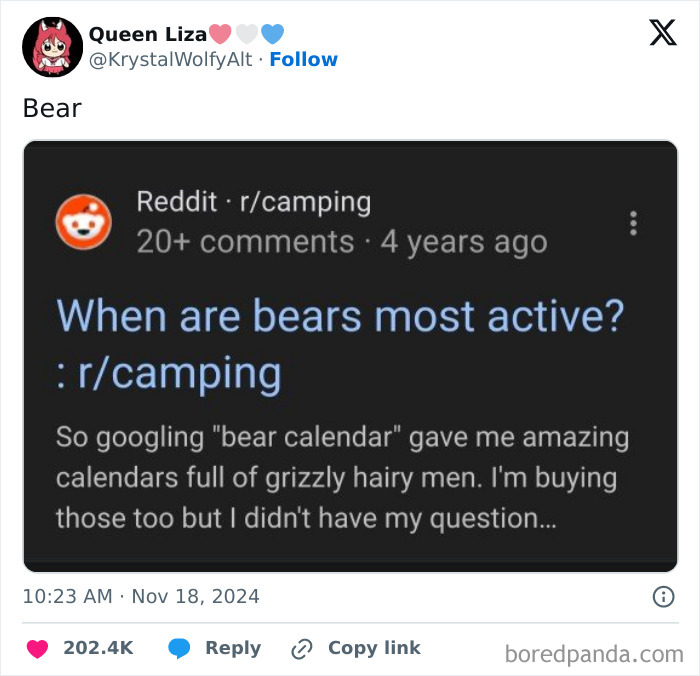This screenshot has width=700, height=676.
Task: Click the Copy link text
Action: click(374, 648)
